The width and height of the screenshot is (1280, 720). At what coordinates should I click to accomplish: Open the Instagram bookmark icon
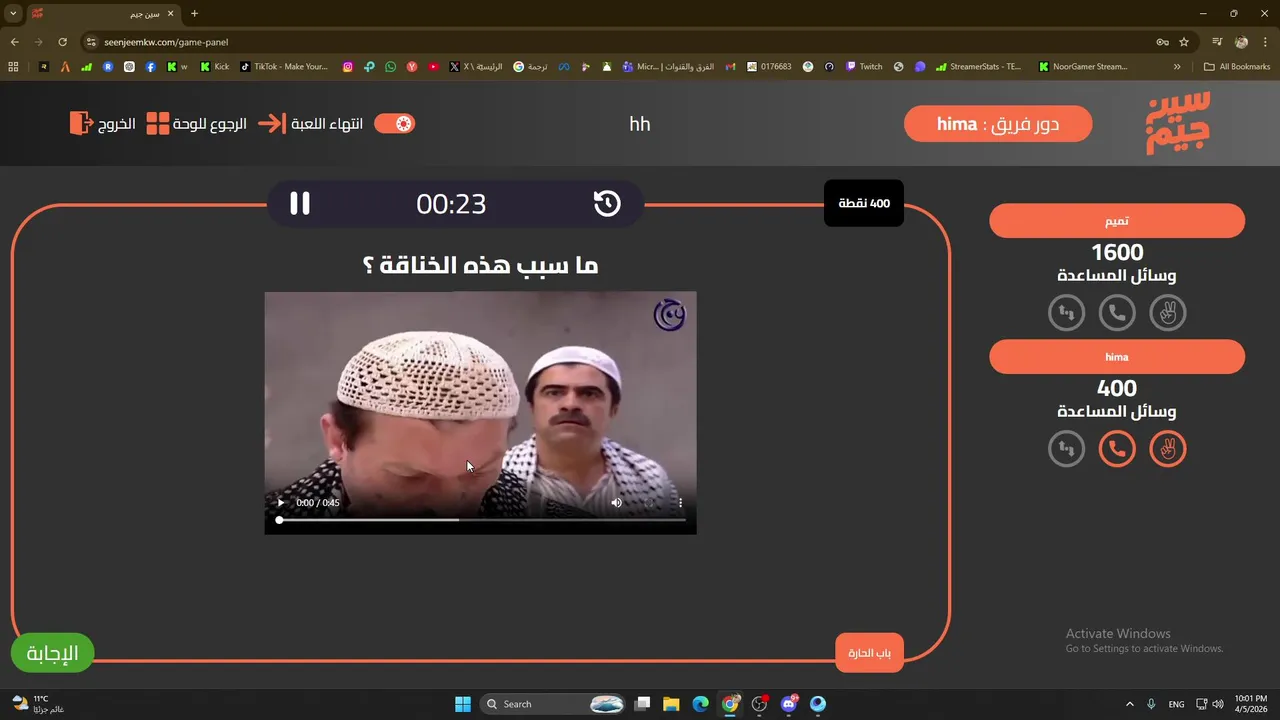coord(348,67)
